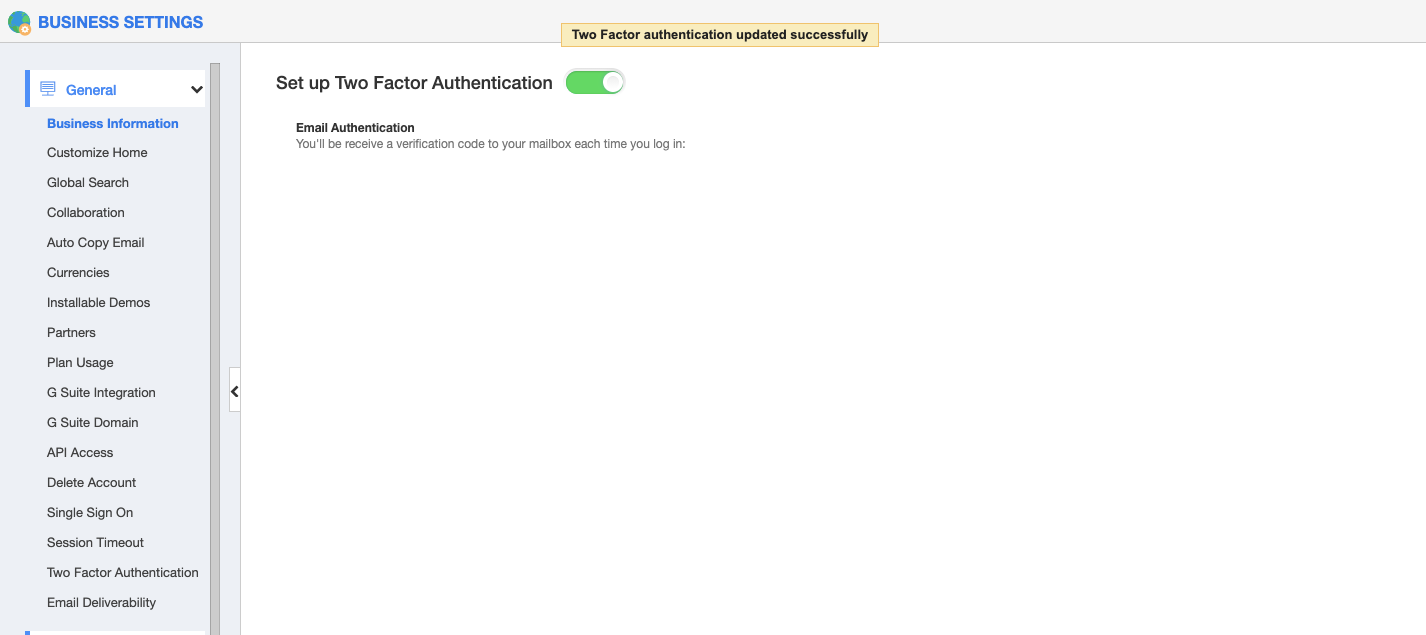Image resolution: width=1426 pixels, height=635 pixels.
Task: Open G Suite Integration settings
Action: point(101,392)
